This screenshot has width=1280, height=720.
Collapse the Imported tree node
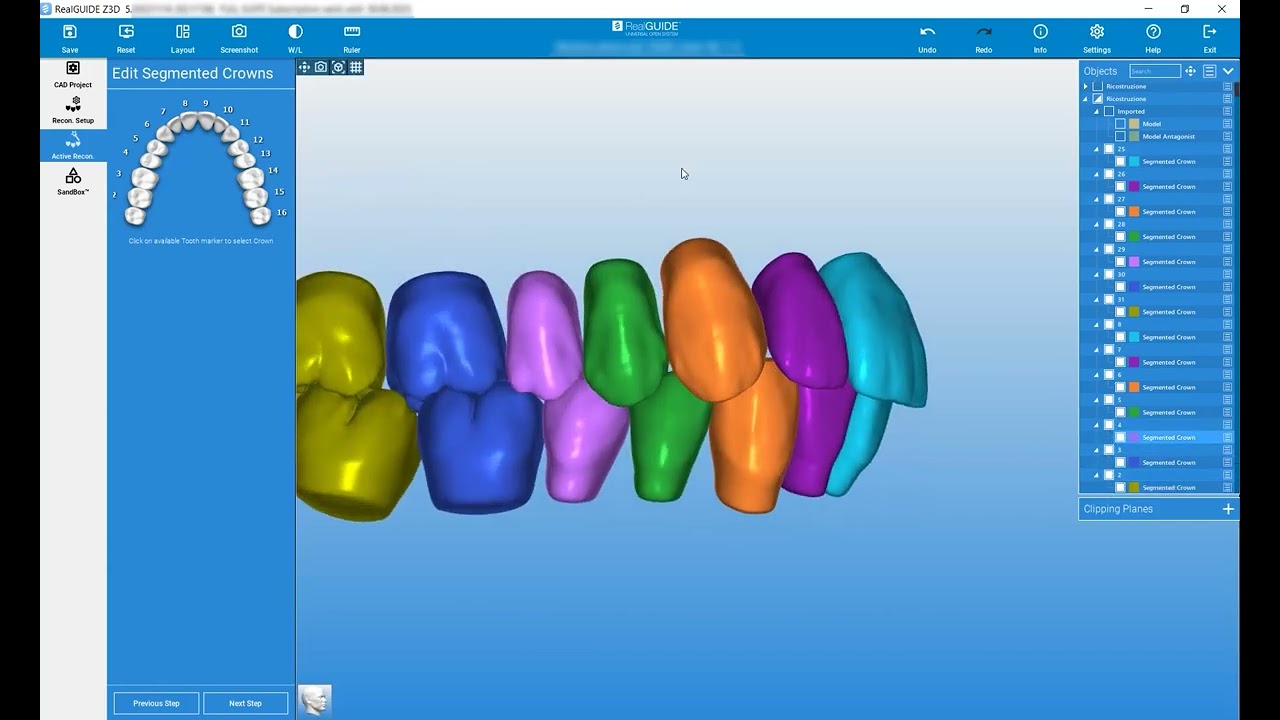click(1097, 111)
